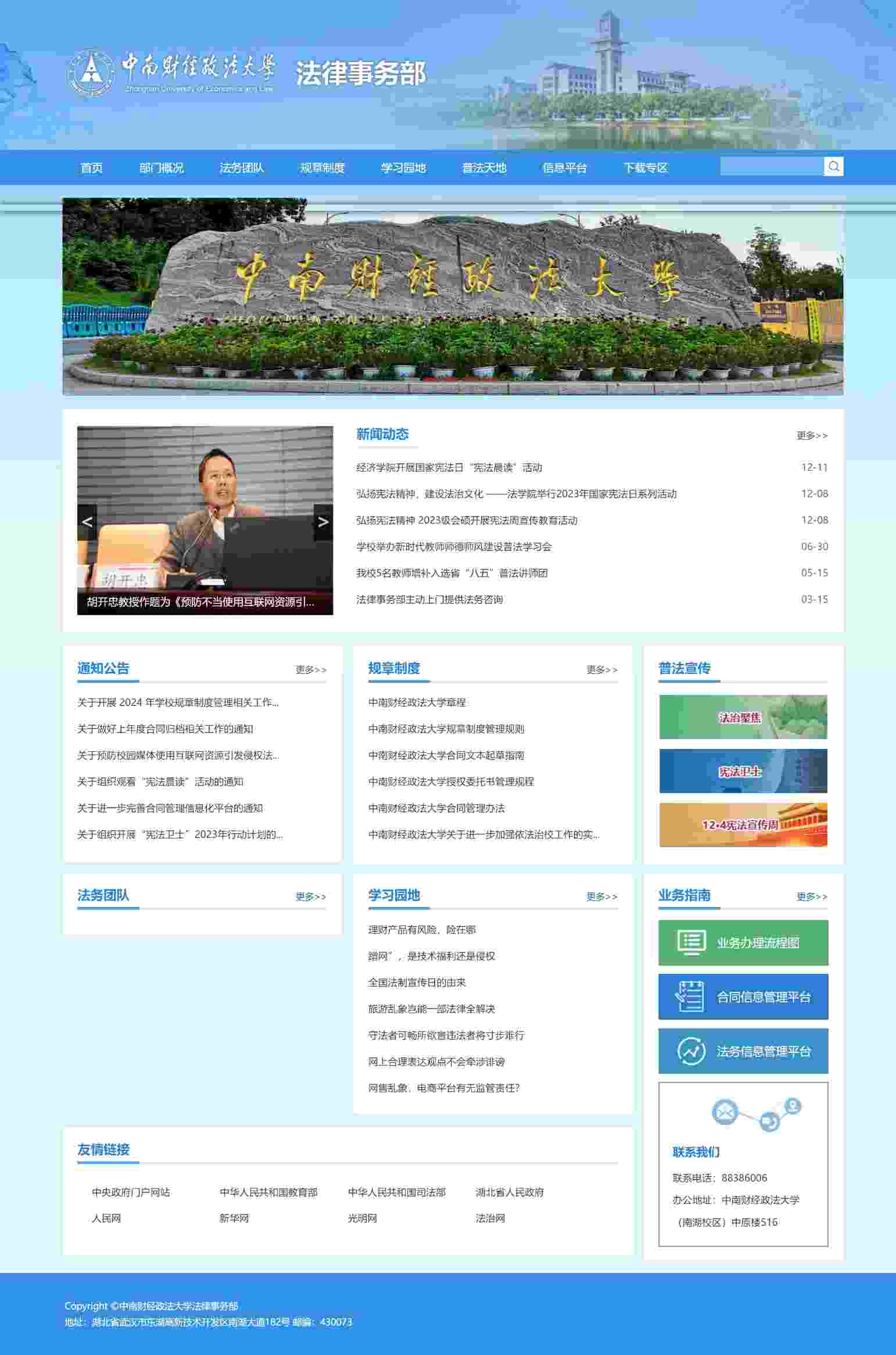Focus the search input field
896x1355 pixels.
tap(771, 167)
